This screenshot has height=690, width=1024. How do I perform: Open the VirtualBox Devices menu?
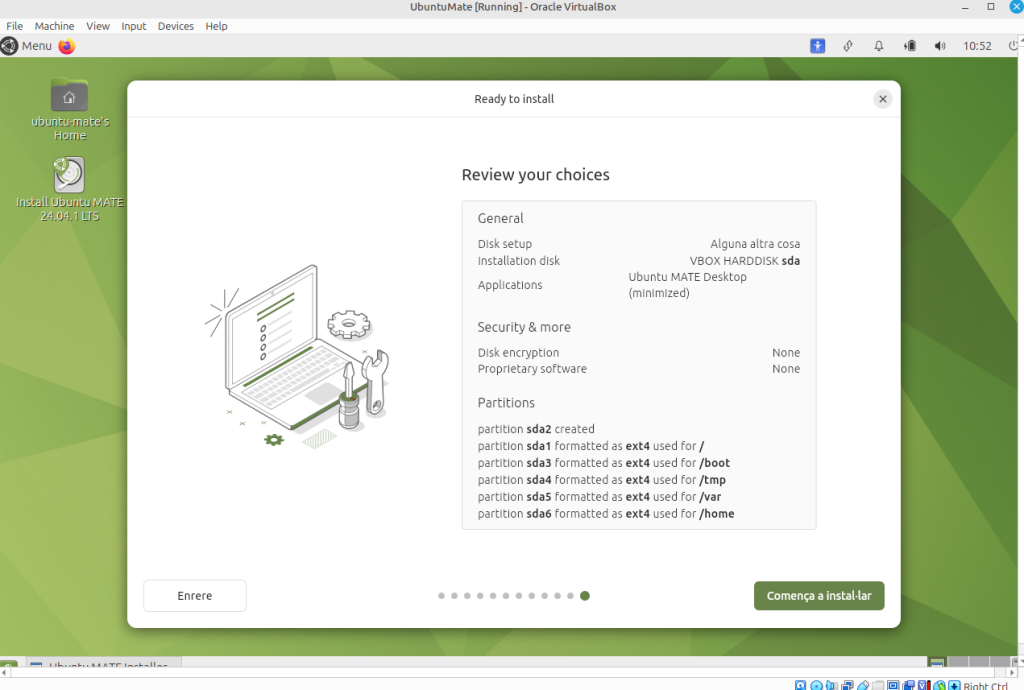176,26
